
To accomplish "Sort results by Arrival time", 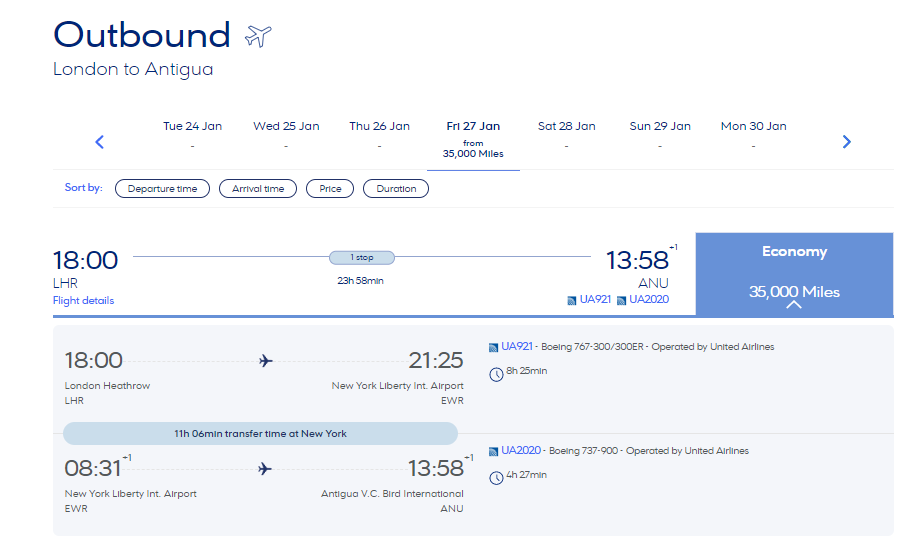I will [258, 189].
